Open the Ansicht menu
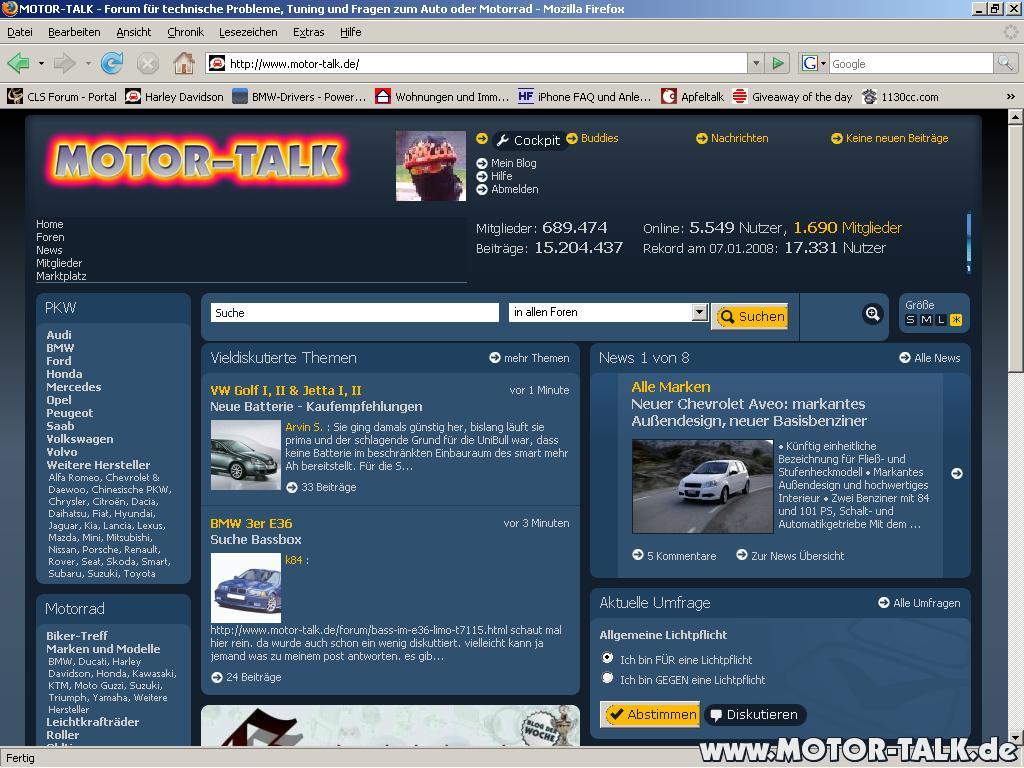 (133, 32)
